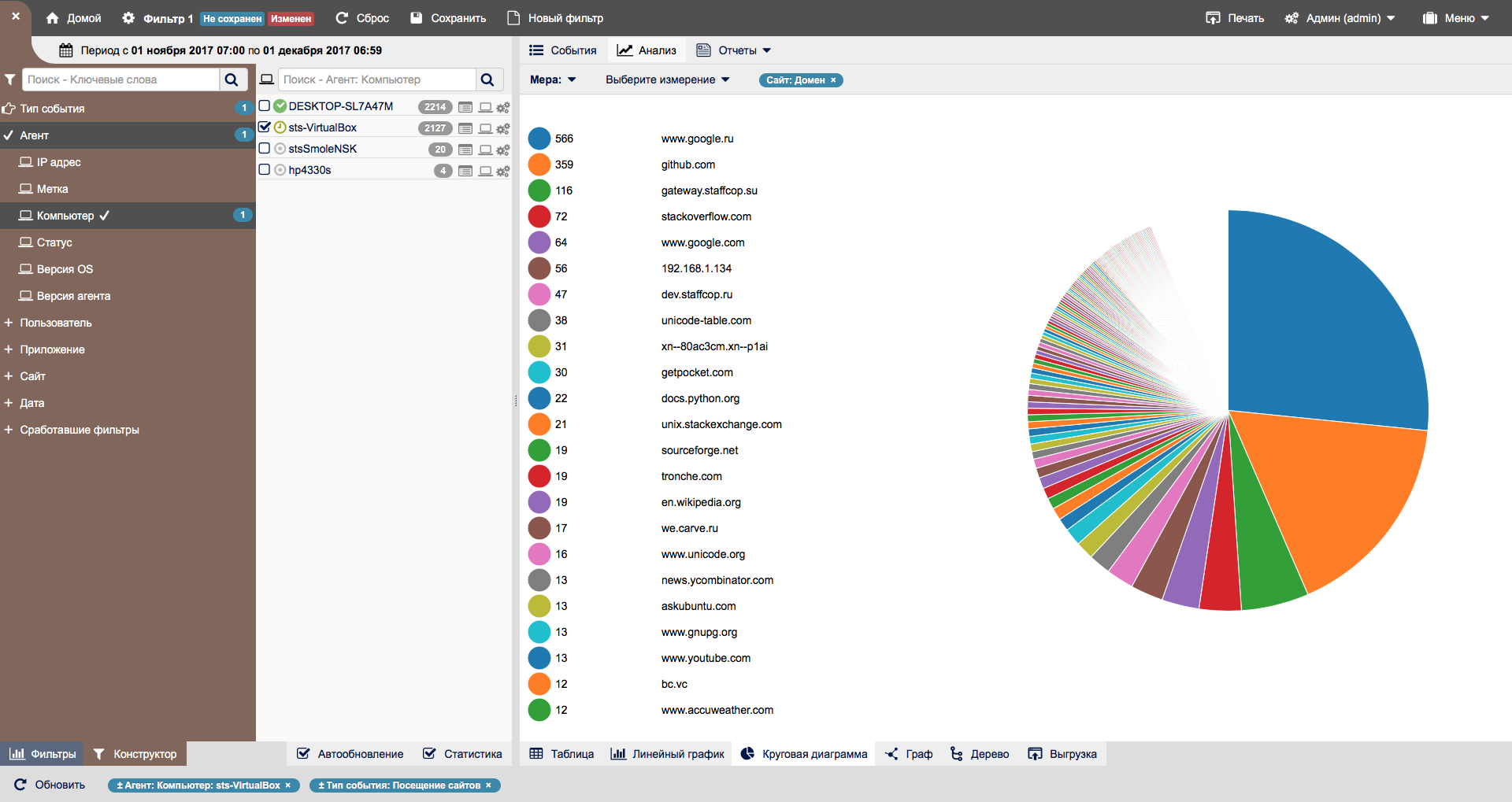Switch to the Граф view
Viewport: 1512px width, 802px height.
point(909,754)
